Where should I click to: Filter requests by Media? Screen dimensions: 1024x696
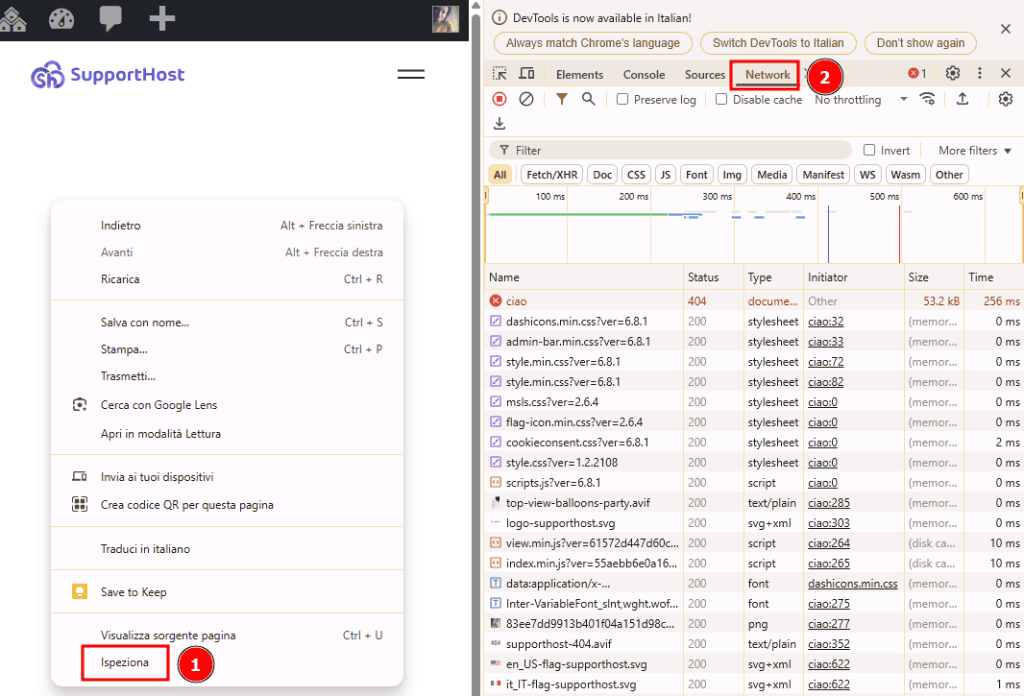(772, 174)
